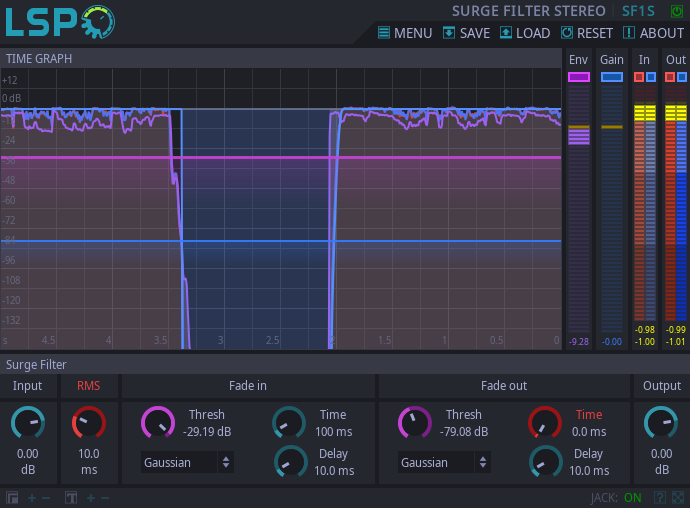The image size is (690, 508).
Task: Click the blue fade-out threshold line on graph
Action: pyautogui.click(x=281, y=241)
